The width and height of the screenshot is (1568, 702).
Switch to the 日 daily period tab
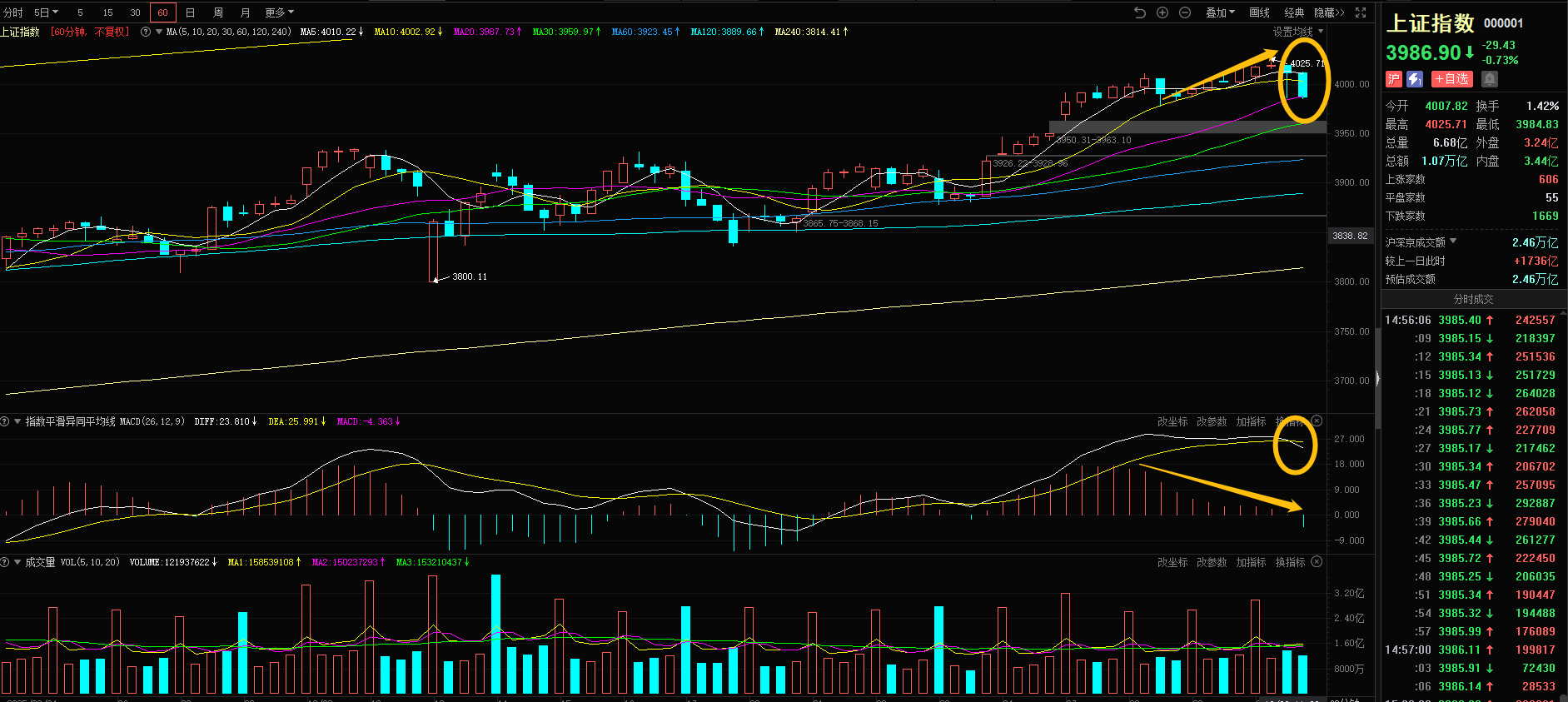click(190, 12)
